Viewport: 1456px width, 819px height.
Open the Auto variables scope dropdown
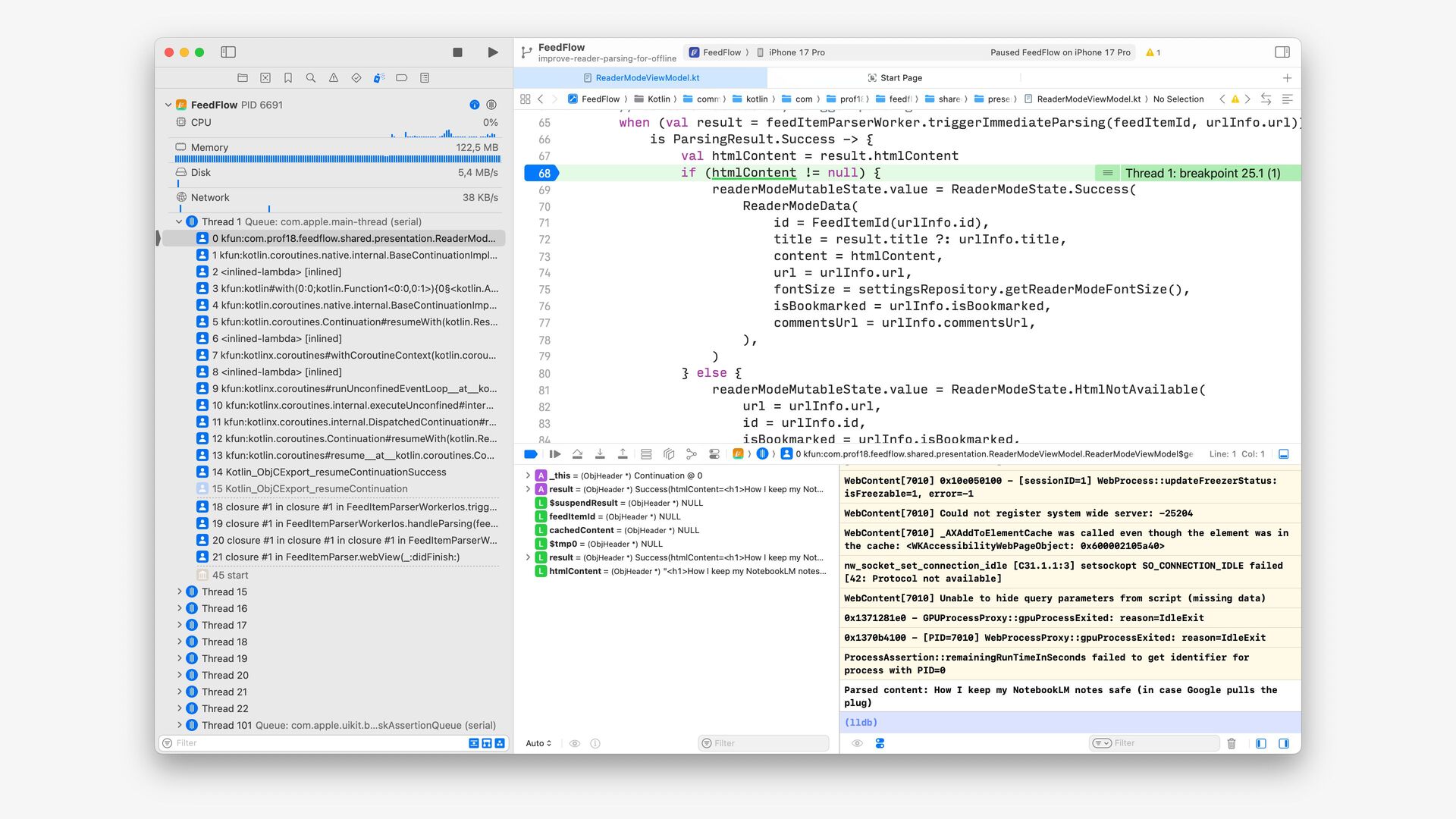click(x=538, y=743)
